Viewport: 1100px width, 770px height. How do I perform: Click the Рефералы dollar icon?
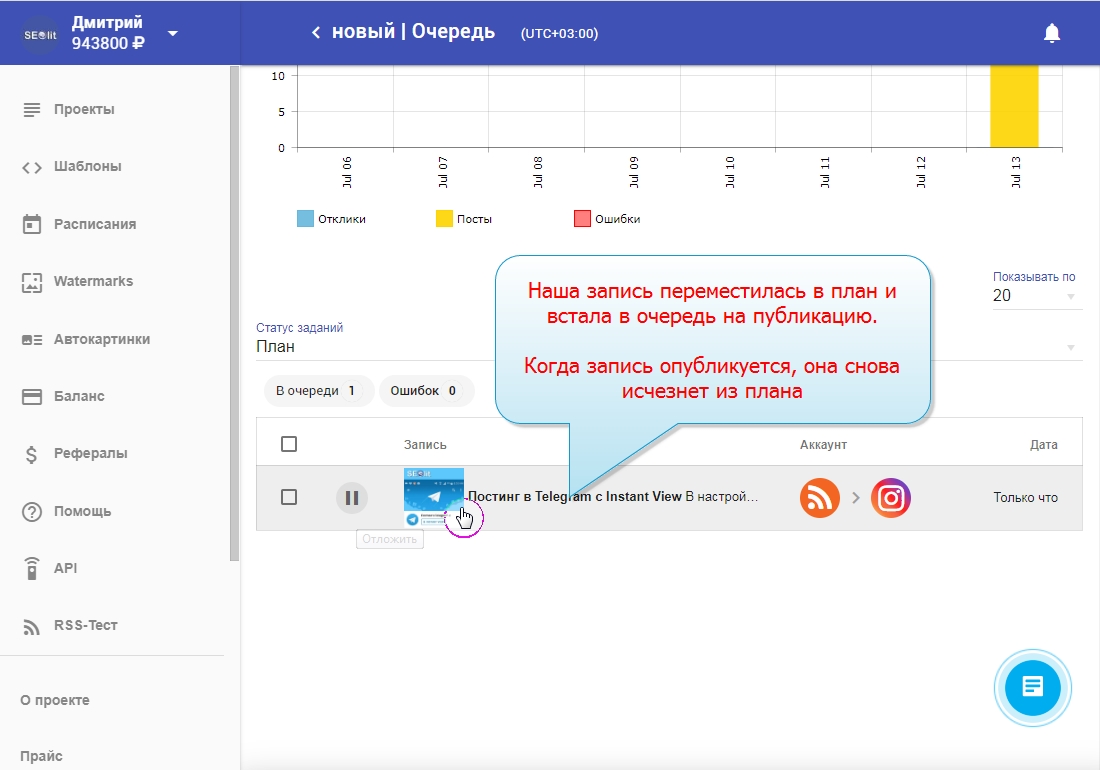[32, 454]
